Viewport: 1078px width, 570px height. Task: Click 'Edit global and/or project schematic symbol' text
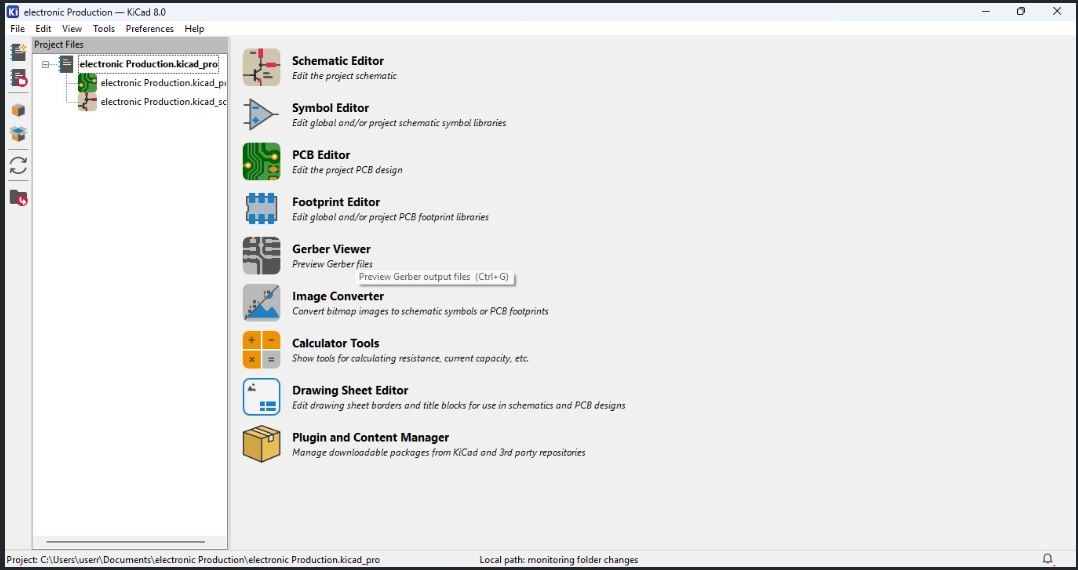coord(399,123)
